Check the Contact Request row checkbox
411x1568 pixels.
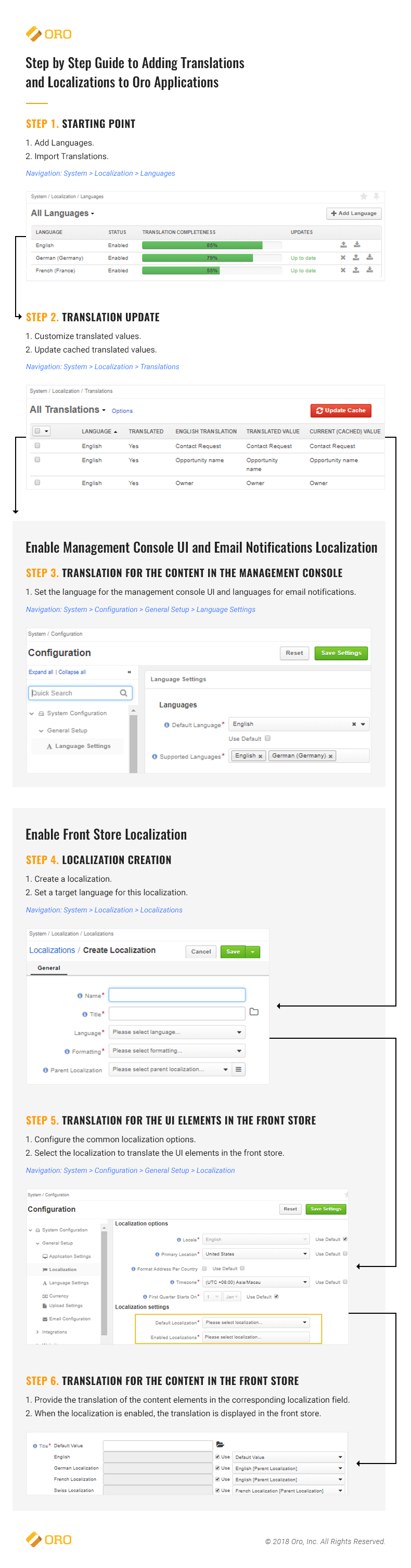pos(37,446)
